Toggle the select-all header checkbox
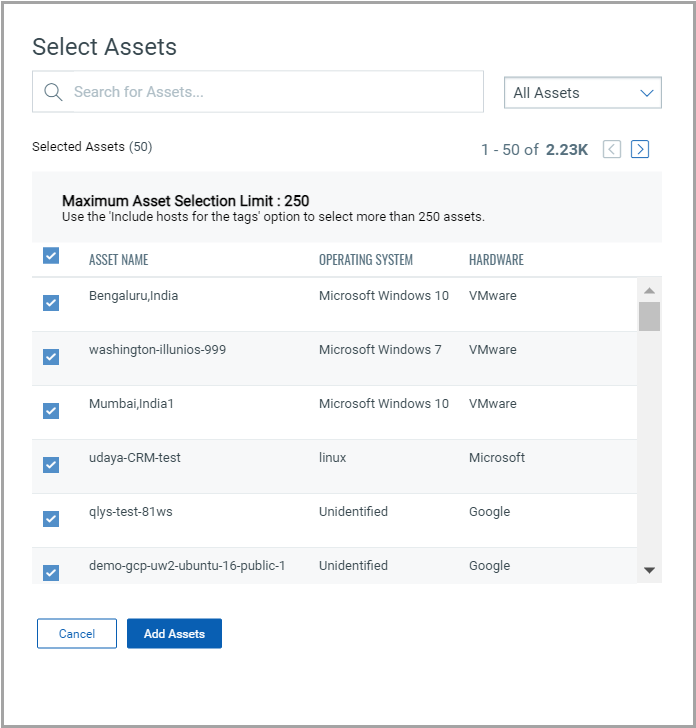This screenshot has height=728, width=696. [x=51, y=255]
